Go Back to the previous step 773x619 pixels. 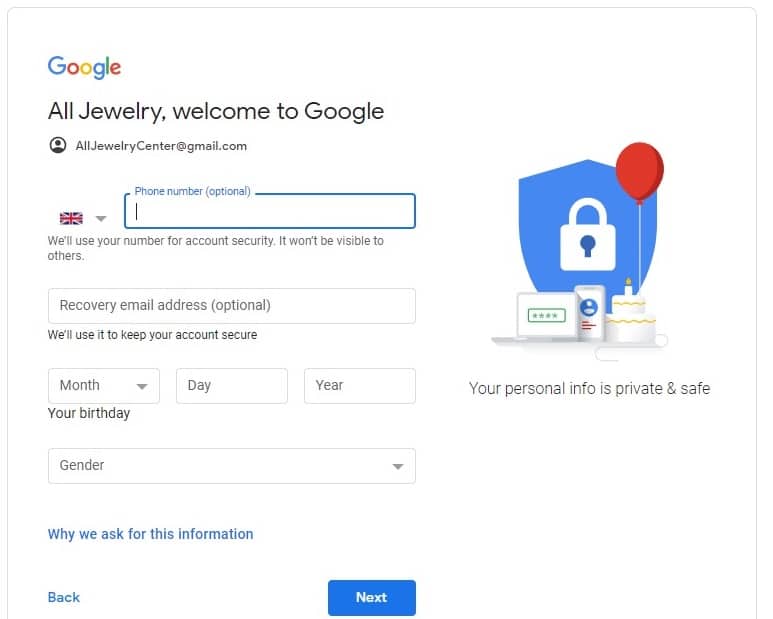(64, 597)
